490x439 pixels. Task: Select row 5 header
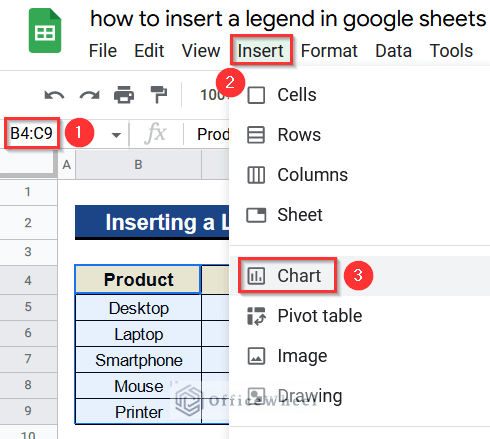click(x=28, y=307)
